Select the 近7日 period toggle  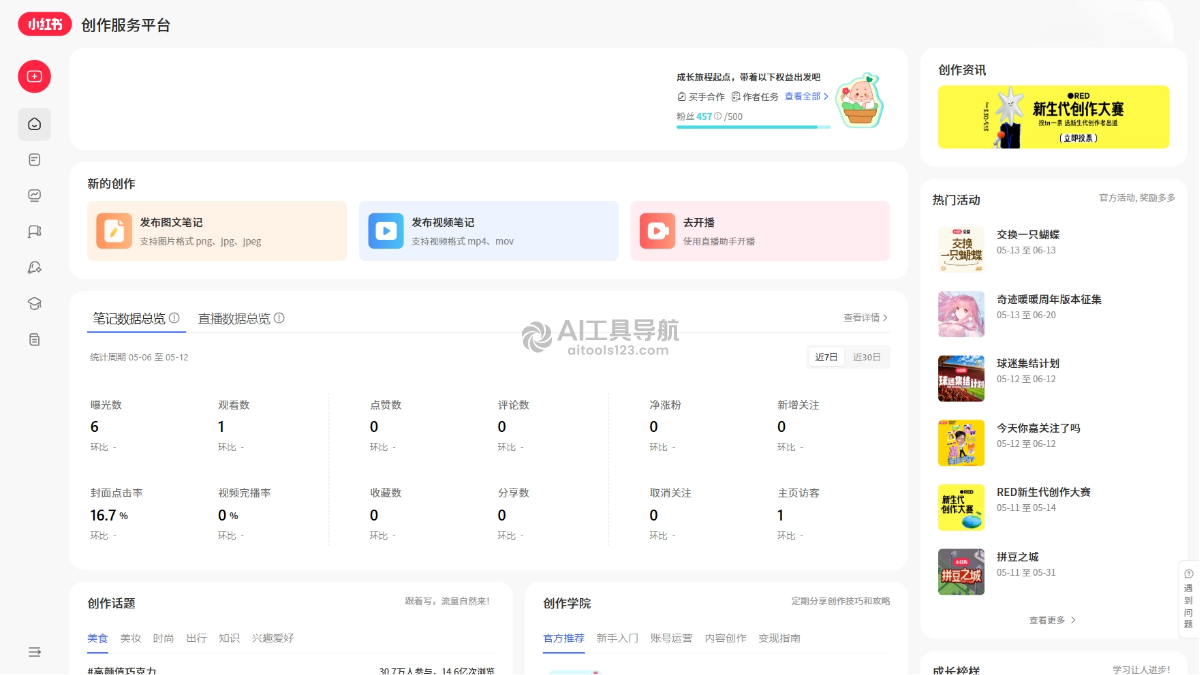(826, 357)
